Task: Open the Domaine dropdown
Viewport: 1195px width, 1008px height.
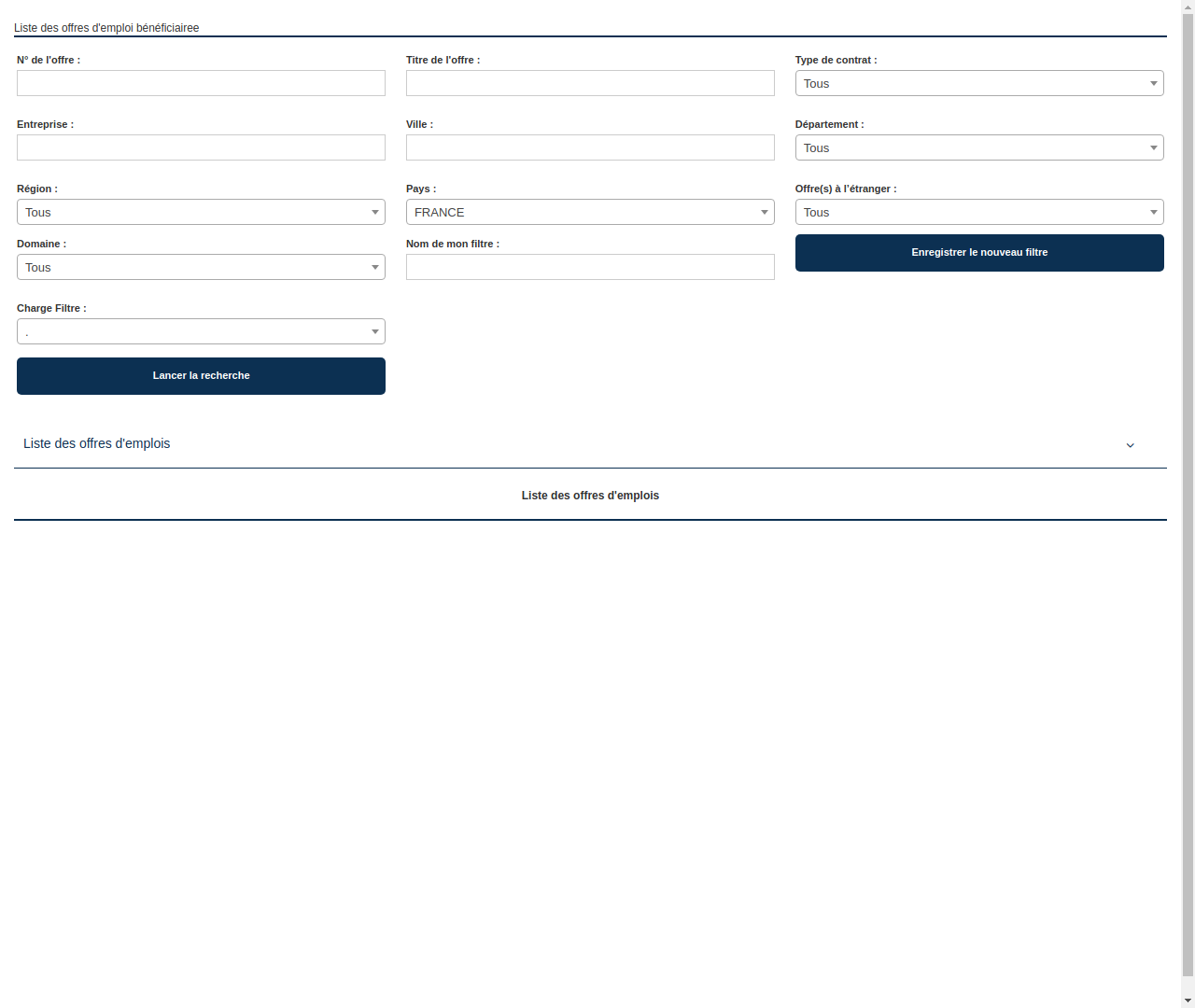Action: click(x=201, y=267)
